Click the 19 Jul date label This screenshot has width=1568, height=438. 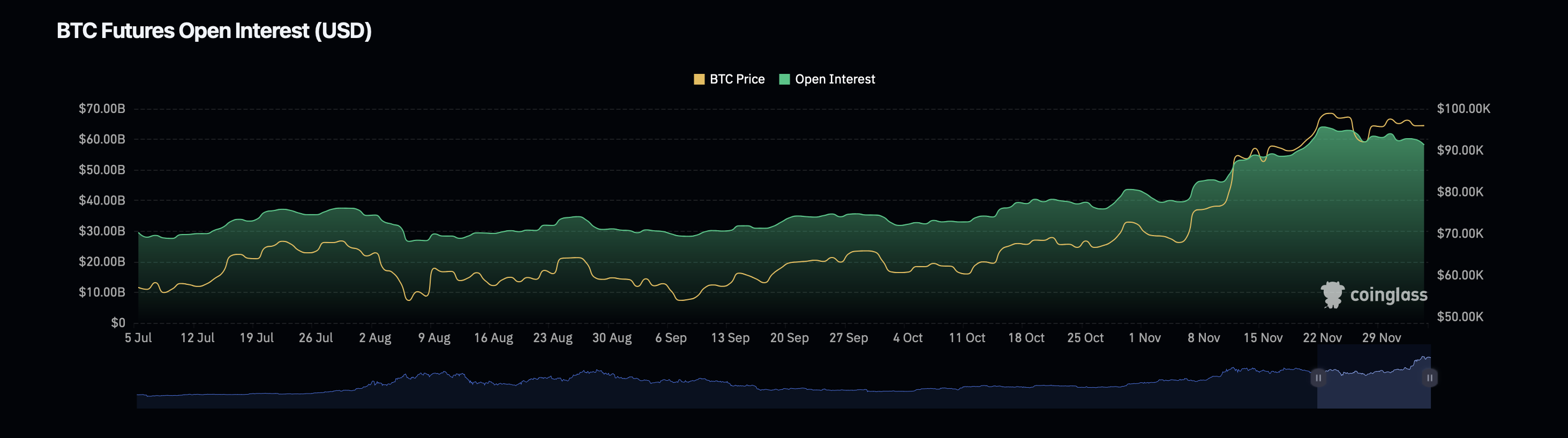tap(256, 338)
